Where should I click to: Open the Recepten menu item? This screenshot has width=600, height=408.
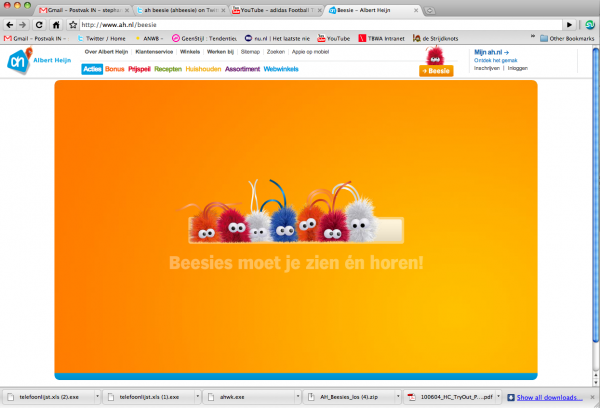(x=168, y=69)
